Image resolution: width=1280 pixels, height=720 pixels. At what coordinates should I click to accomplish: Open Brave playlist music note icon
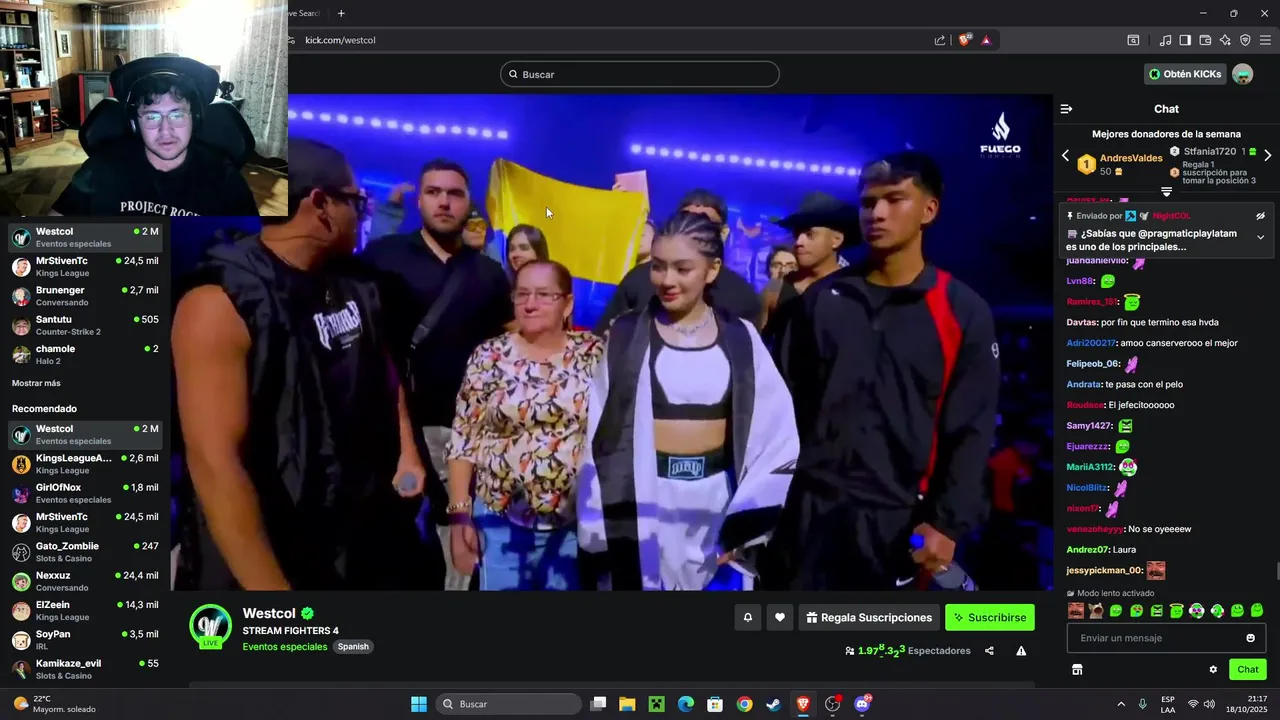click(1165, 40)
